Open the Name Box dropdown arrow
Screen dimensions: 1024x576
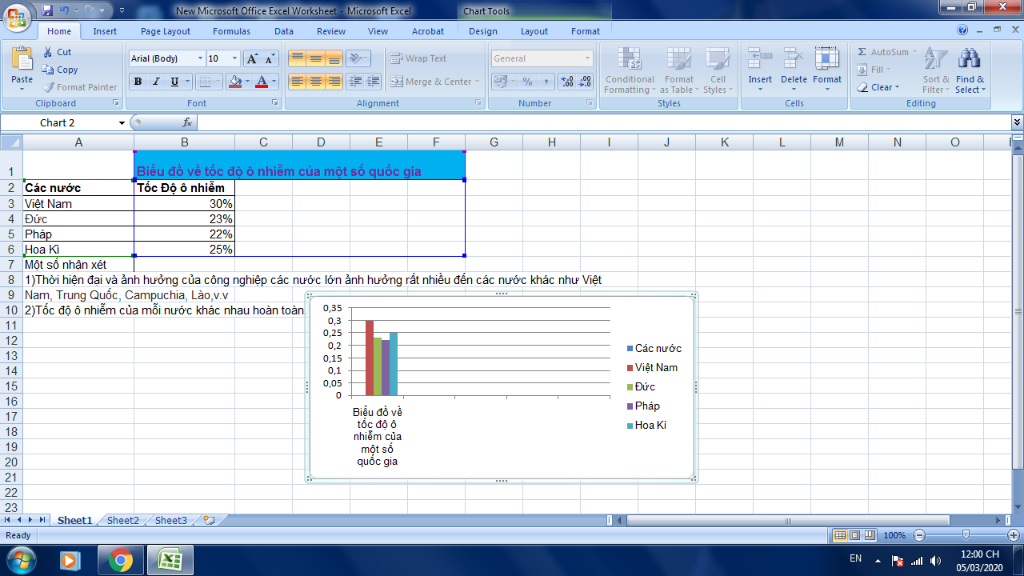coord(122,123)
